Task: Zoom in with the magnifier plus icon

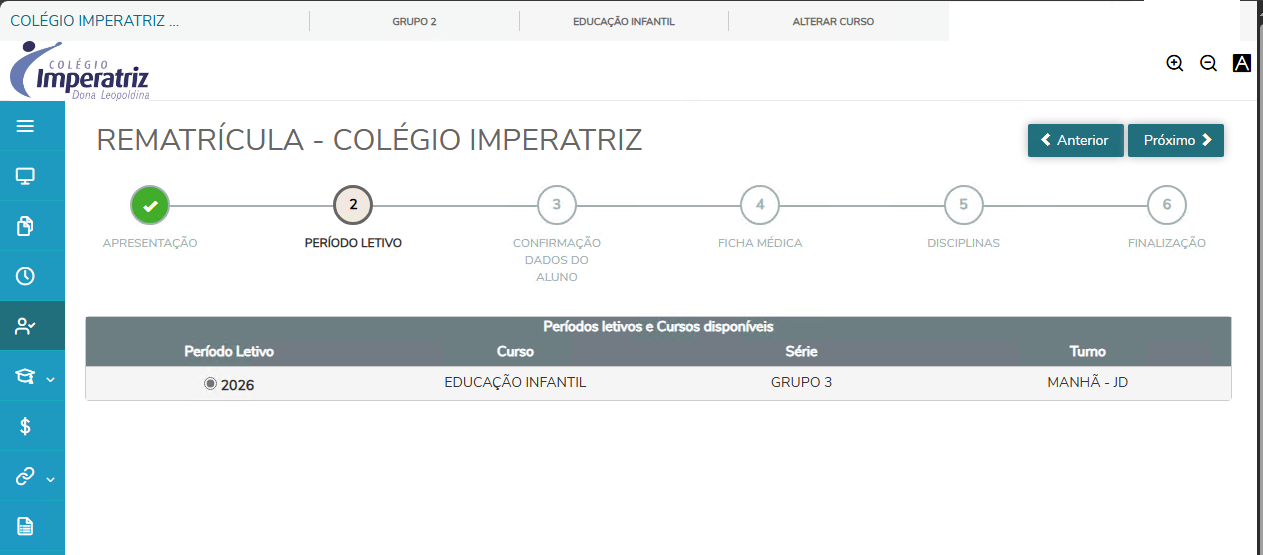Action: pyautogui.click(x=1175, y=63)
